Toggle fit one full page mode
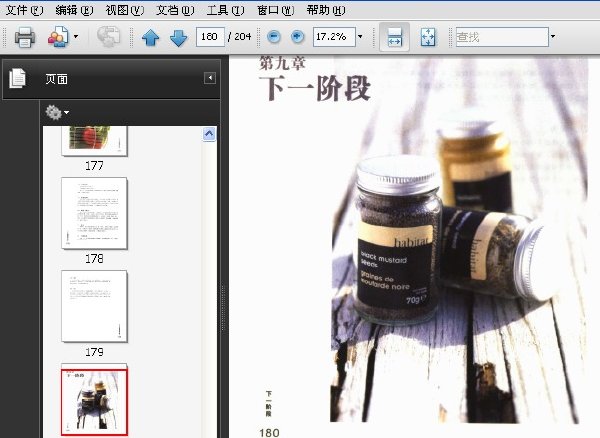600x438 pixels. (x=428, y=37)
